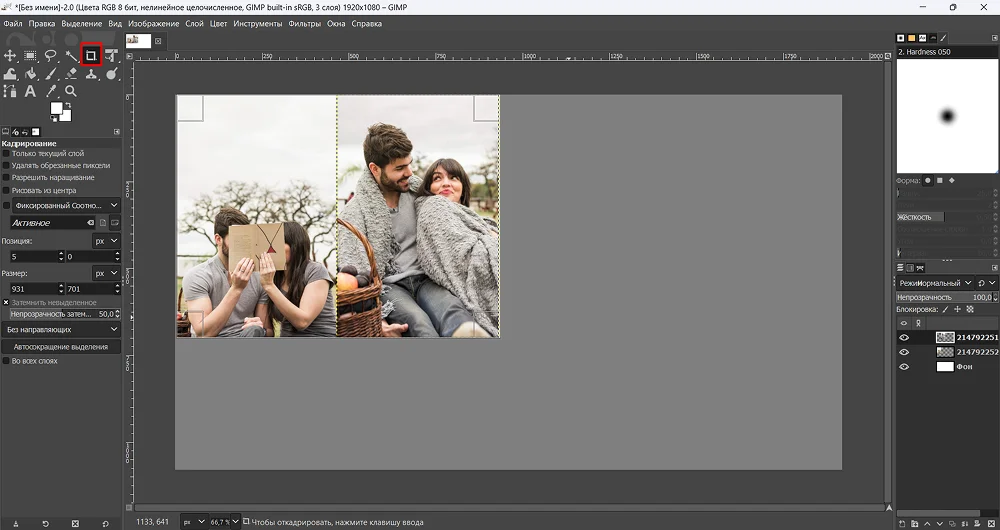Screen dimensions: 1000x530
Task: Select the Move tool
Action: pyautogui.click(x=10, y=56)
